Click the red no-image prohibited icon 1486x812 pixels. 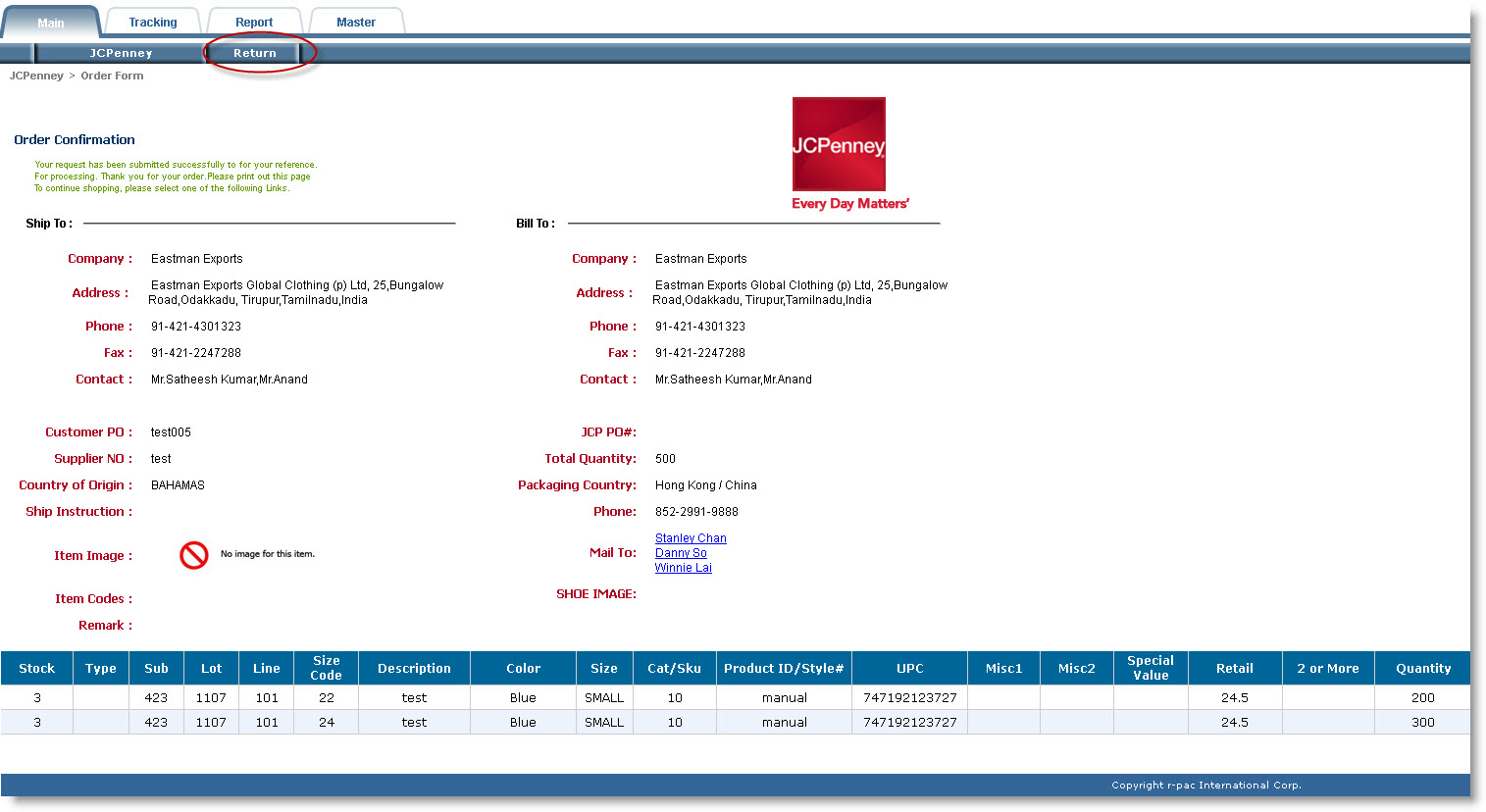194,555
